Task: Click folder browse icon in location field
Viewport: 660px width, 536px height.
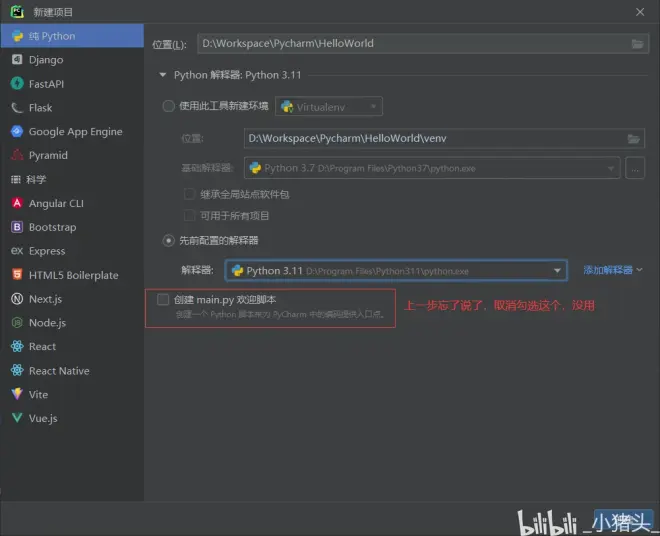Action: pos(638,44)
